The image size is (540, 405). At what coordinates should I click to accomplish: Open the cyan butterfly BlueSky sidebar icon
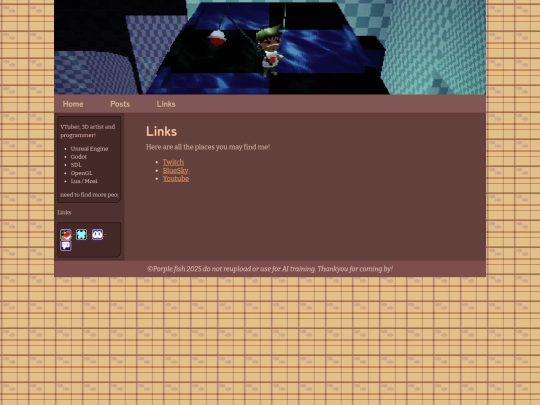pyautogui.click(x=82, y=235)
